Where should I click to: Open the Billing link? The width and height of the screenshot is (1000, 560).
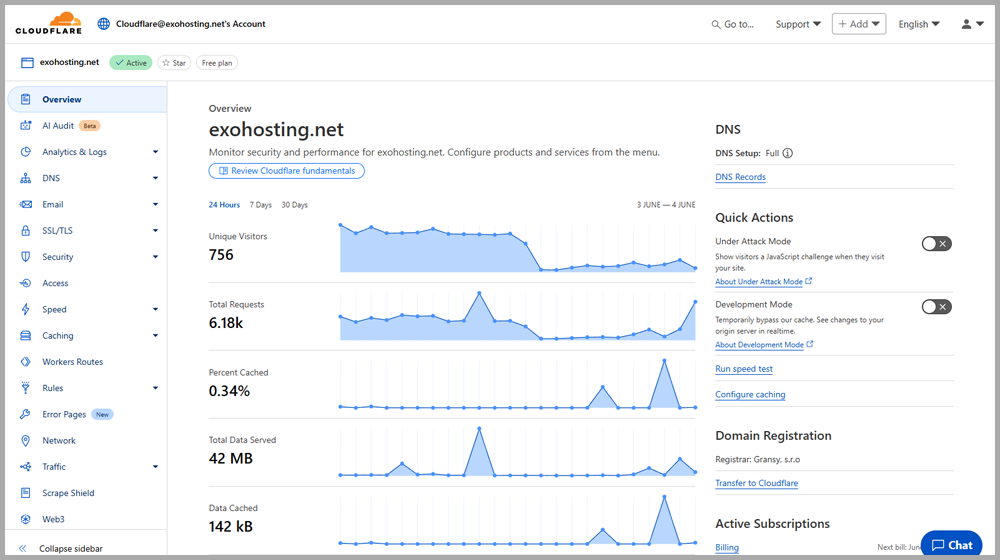727,548
